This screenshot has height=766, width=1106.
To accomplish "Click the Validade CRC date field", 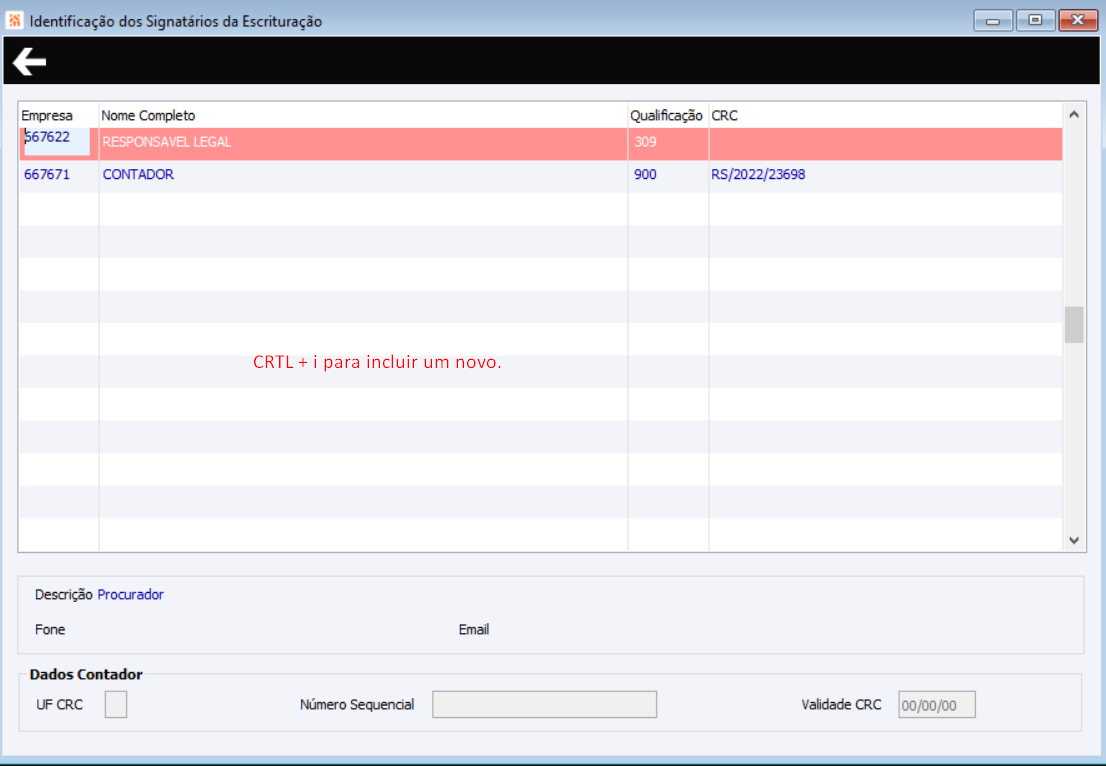I will 937,705.
